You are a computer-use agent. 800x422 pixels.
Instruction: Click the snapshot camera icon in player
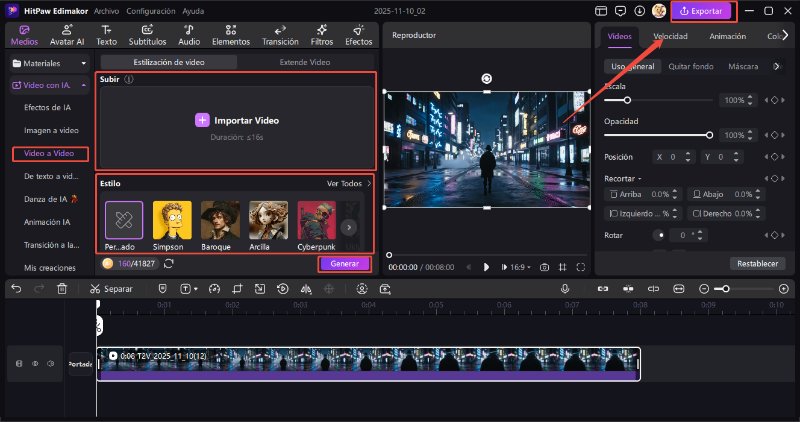click(x=544, y=267)
